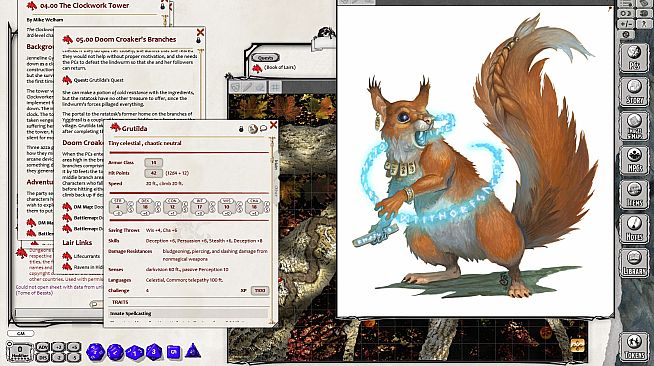Pick the blue d4 pyramid die
The image size is (654, 366).
tap(192, 351)
